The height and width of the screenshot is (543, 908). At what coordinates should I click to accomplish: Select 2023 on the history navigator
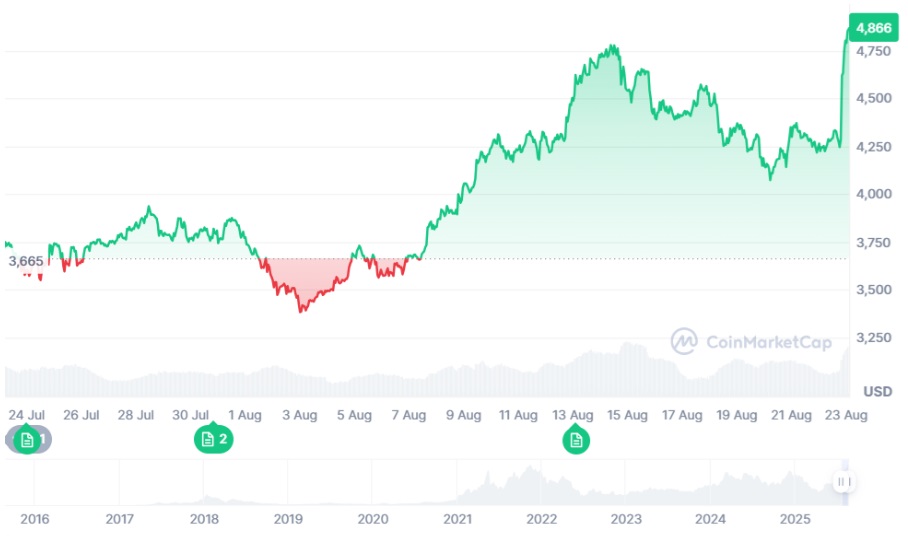click(626, 519)
